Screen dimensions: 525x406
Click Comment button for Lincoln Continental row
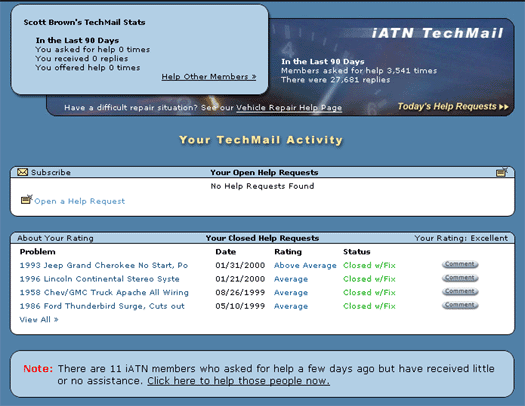(460, 278)
